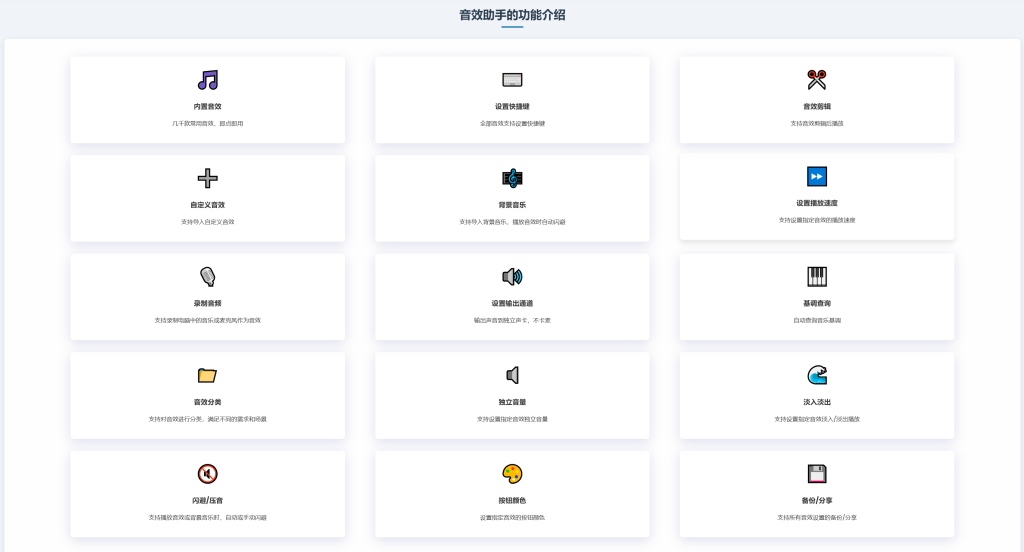Click the paint palette icon for 按钮颜色
Screen dimensions: 1024x552
tap(512, 474)
